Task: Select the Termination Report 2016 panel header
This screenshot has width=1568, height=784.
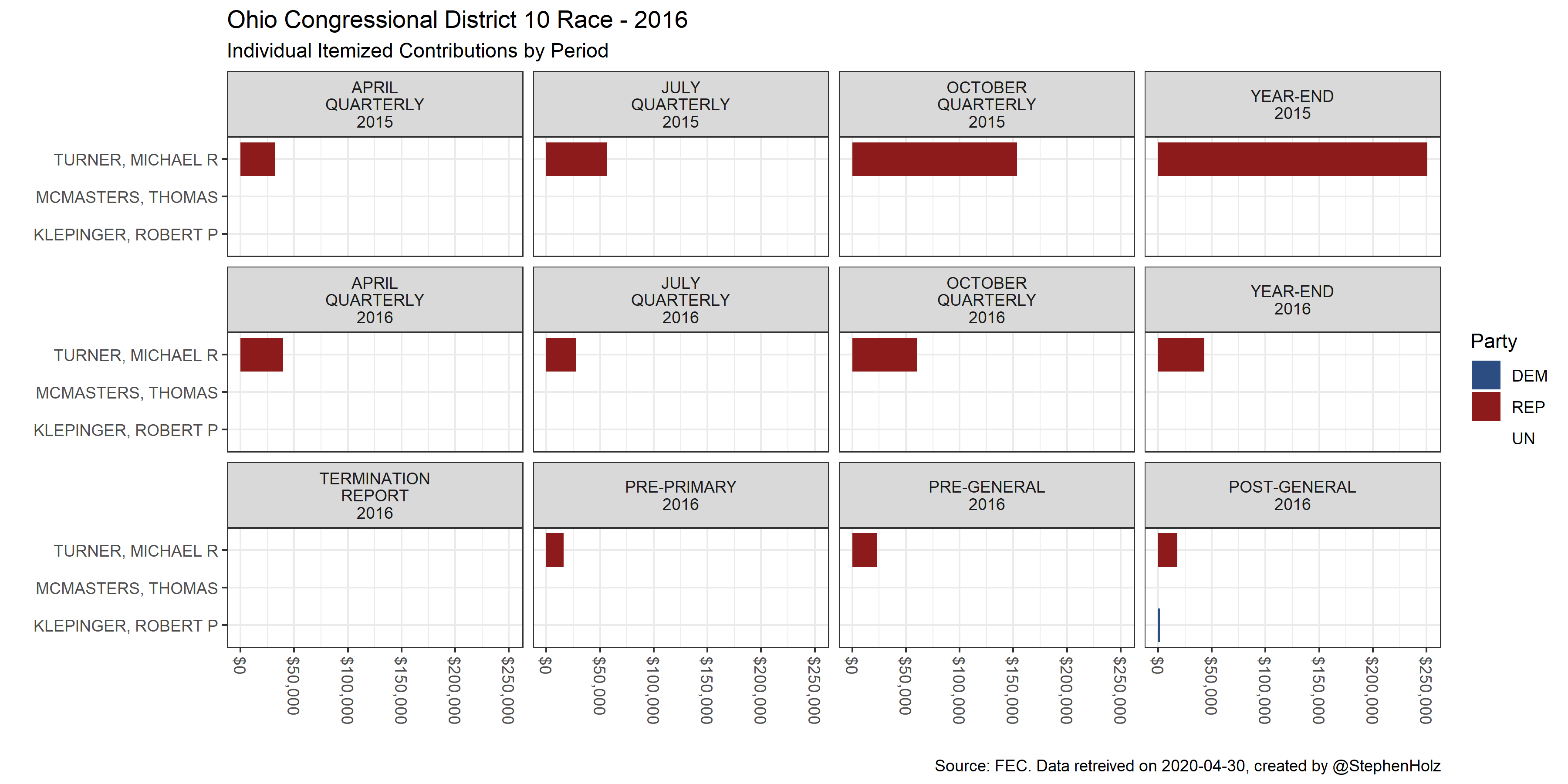Action: pyautogui.click(x=374, y=496)
